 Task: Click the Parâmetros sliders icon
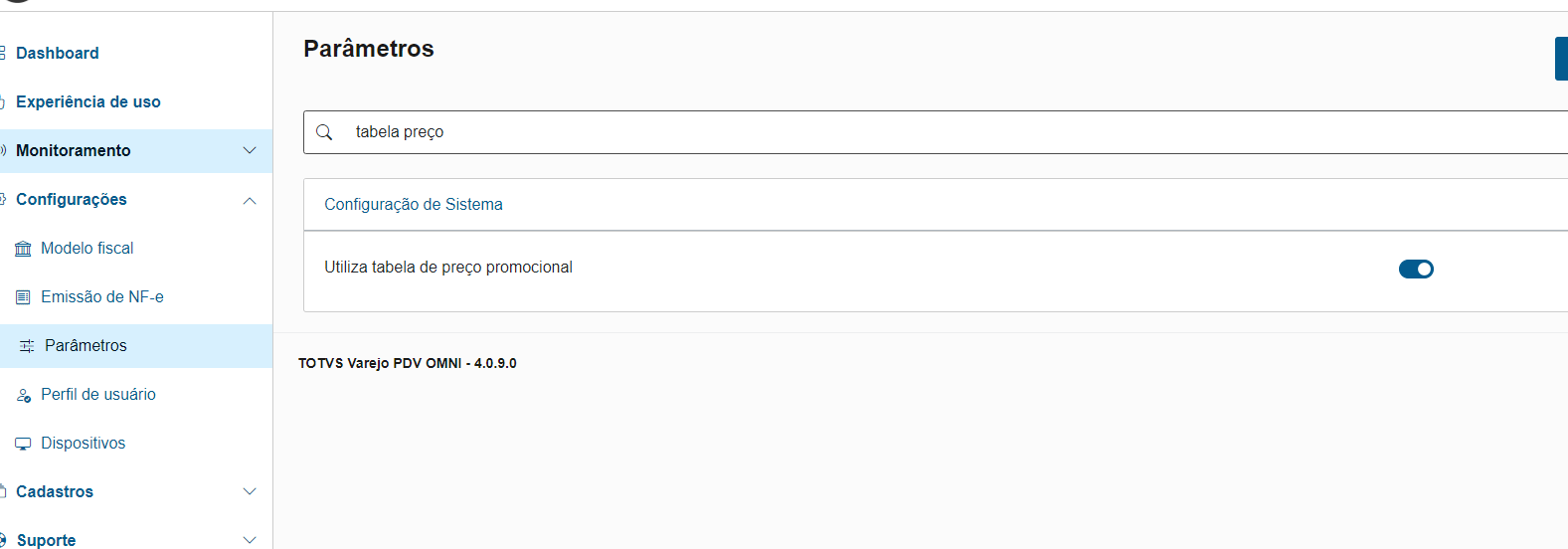(27, 346)
